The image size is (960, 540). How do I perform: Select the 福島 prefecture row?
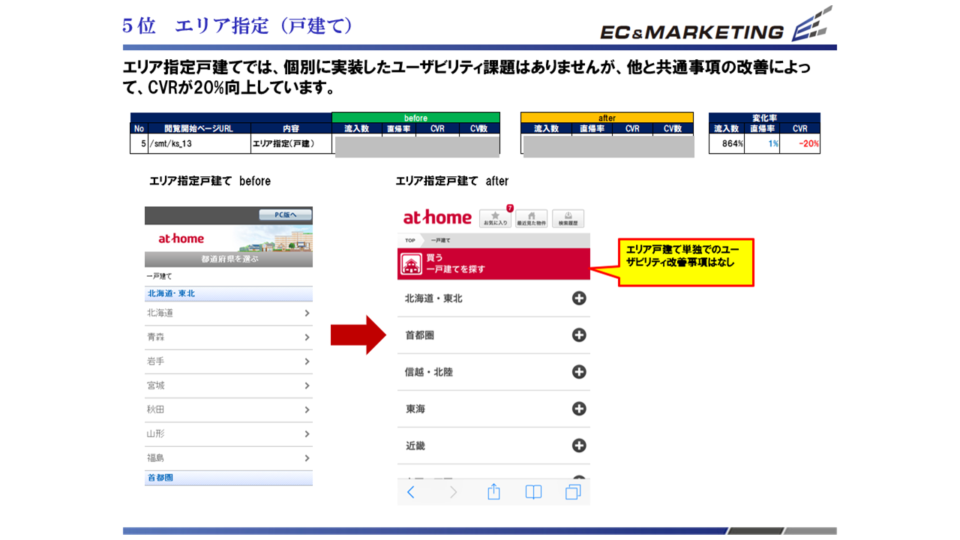[227, 458]
